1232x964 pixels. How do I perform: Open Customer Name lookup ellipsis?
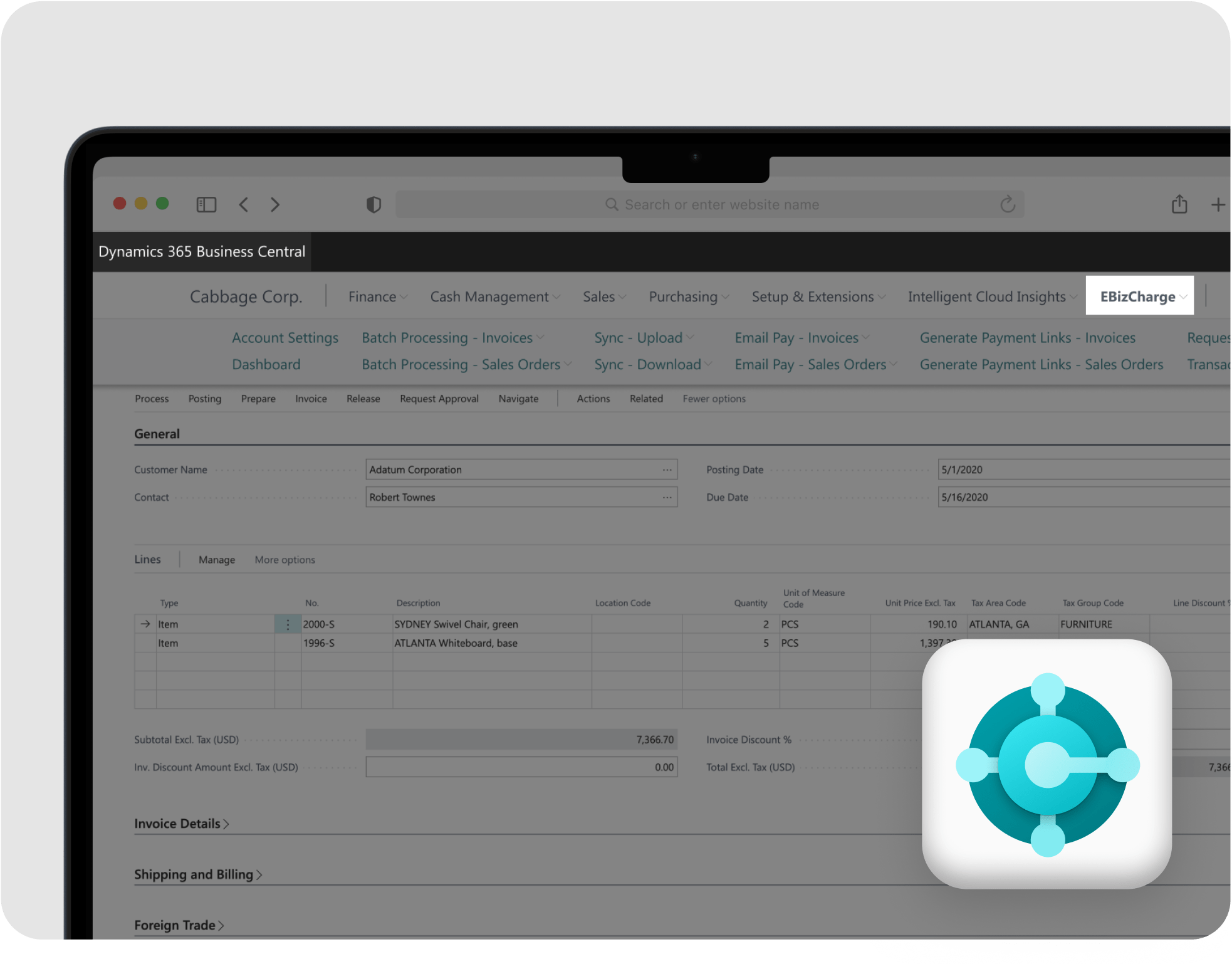(667, 469)
